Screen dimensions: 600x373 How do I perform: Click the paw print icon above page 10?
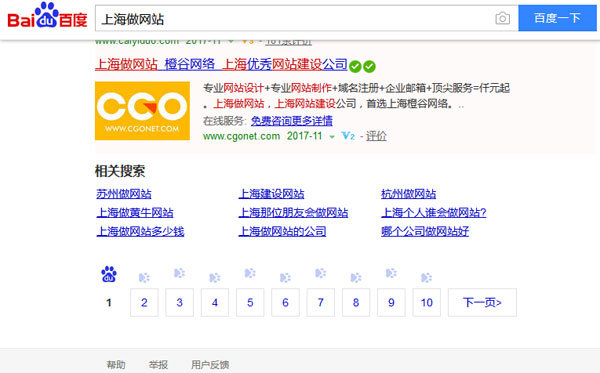pos(426,278)
